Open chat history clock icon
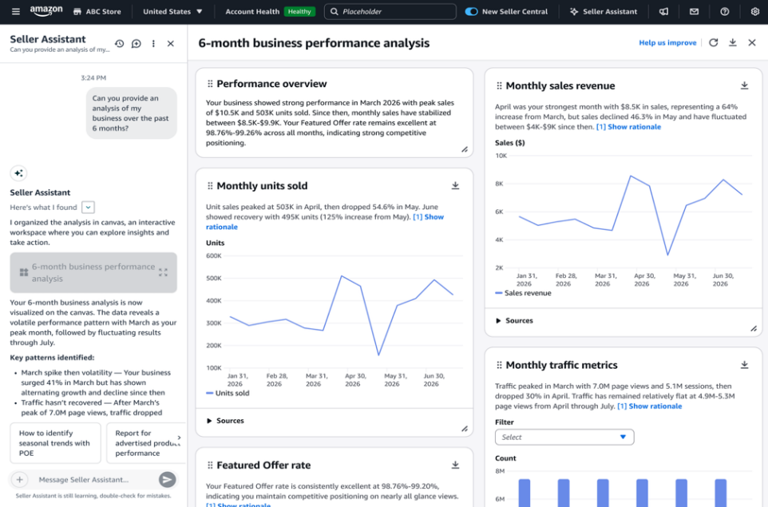 tap(120, 44)
